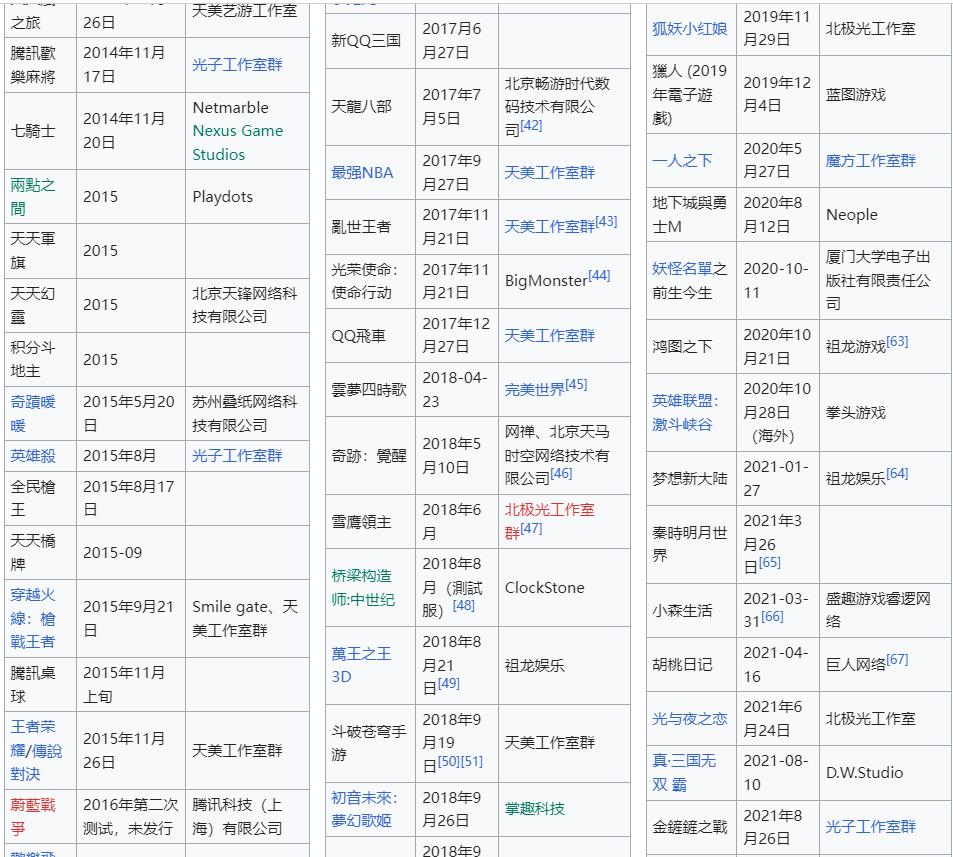
Task: Open the 真·三国无双 霸 link
Action: pyautogui.click(x=684, y=773)
